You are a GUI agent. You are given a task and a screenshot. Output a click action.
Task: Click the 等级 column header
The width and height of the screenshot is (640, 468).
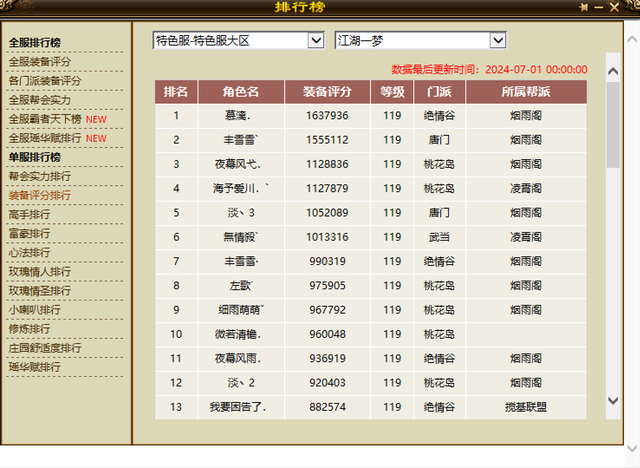click(x=392, y=92)
